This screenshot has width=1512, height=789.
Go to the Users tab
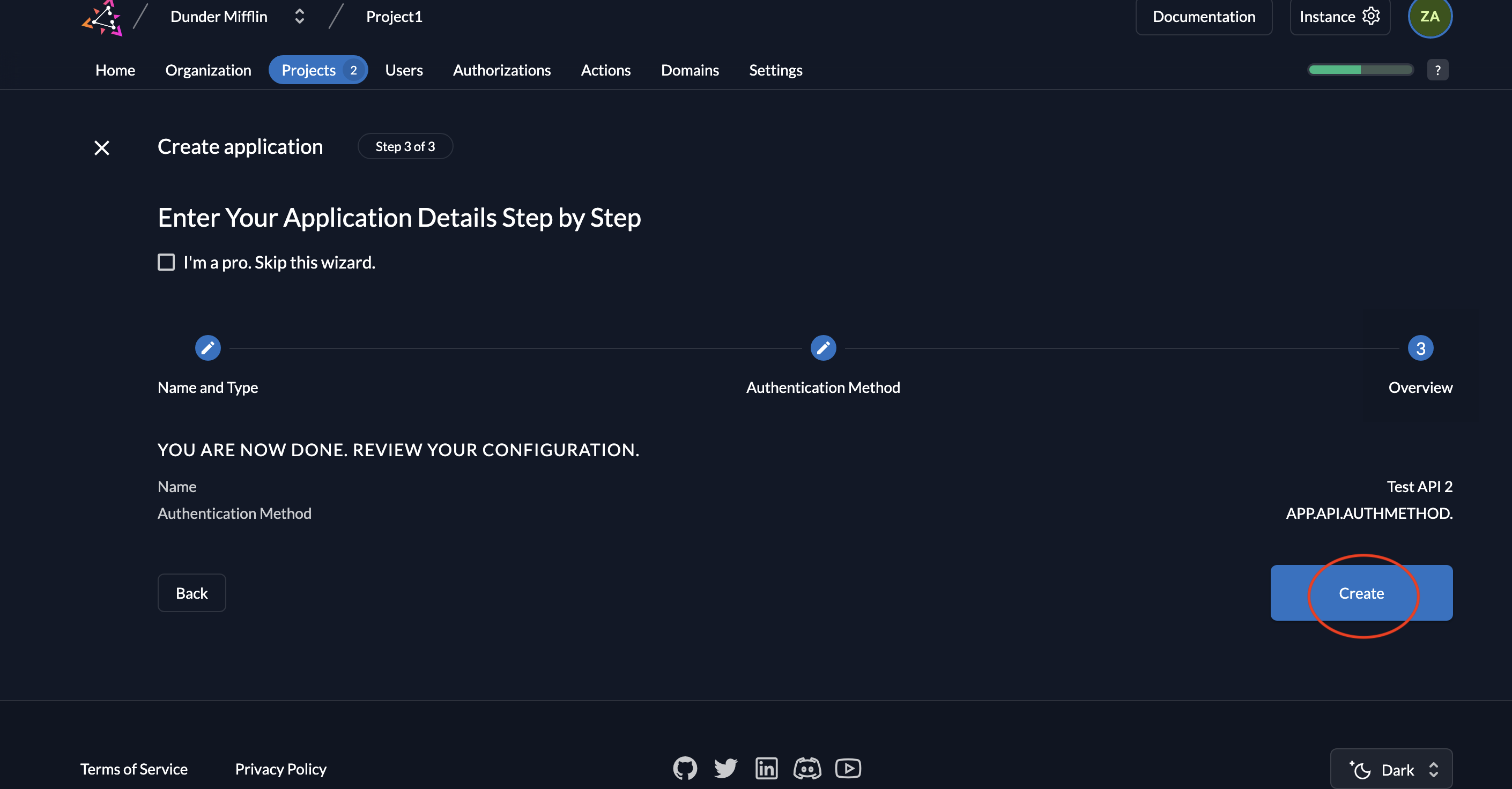click(403, 70)
